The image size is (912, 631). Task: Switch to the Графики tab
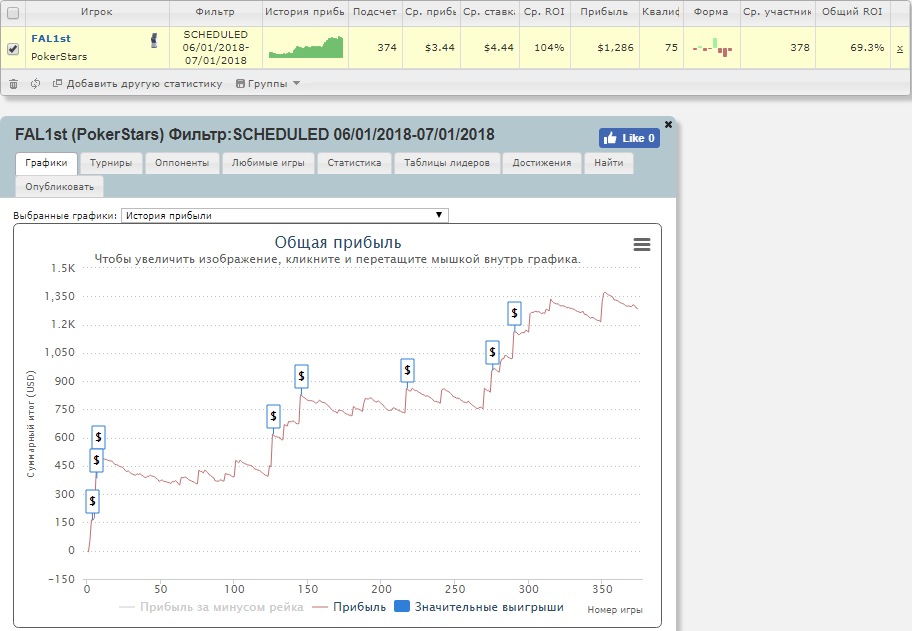point(46,163)
